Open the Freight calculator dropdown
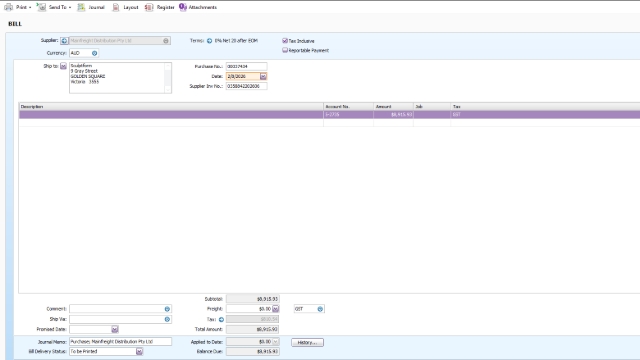The image size is (640, 360). pyautogui.click(x=276, y=309)
